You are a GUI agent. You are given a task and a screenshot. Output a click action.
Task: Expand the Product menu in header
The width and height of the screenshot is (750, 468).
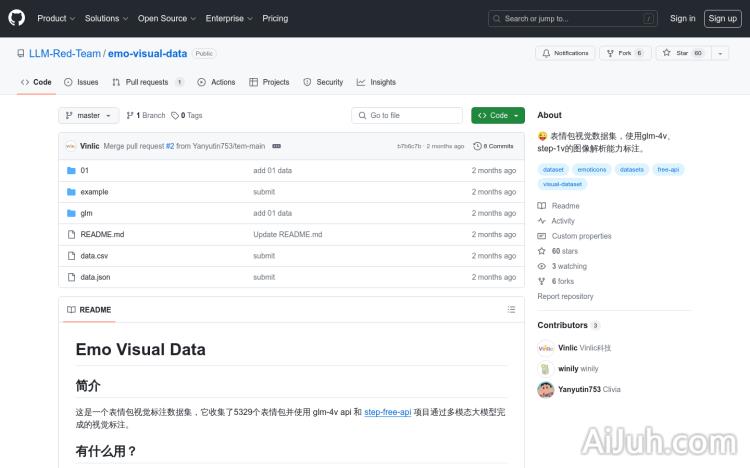pyautogui.click(x=55, y=18)
